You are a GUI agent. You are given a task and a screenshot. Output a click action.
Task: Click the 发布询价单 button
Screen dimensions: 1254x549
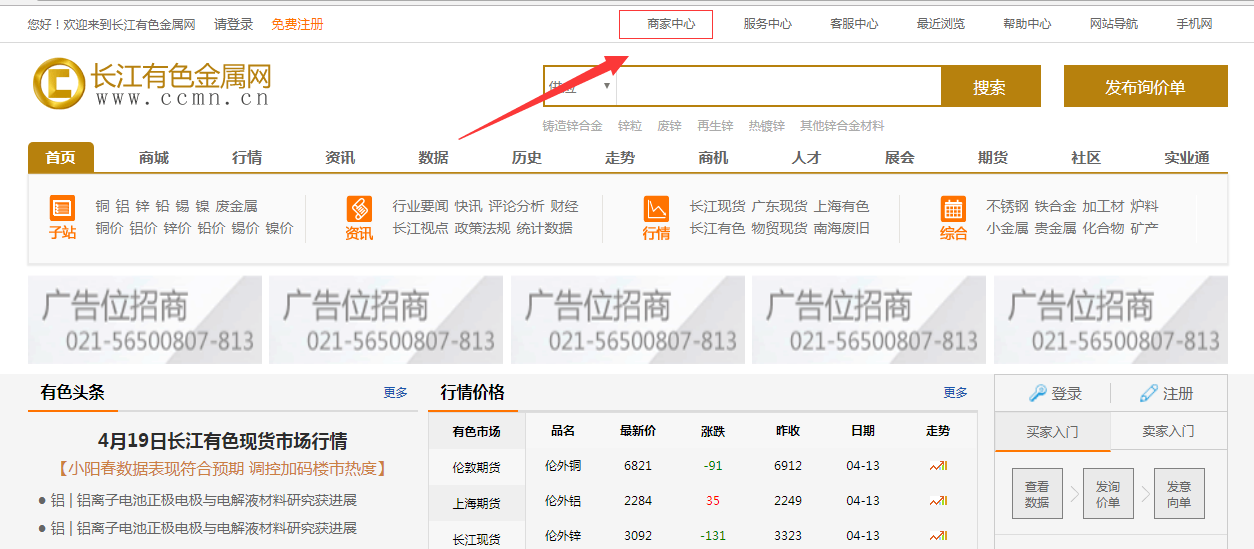coord(1145,87)
